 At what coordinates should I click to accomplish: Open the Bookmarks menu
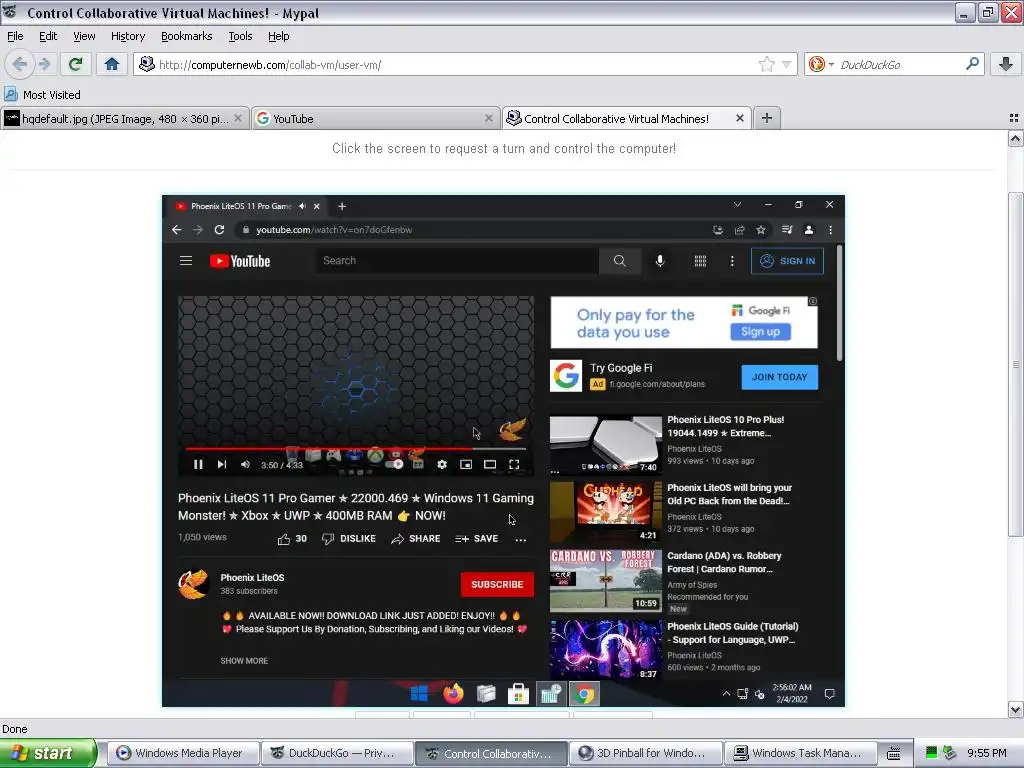coord(187,36)
